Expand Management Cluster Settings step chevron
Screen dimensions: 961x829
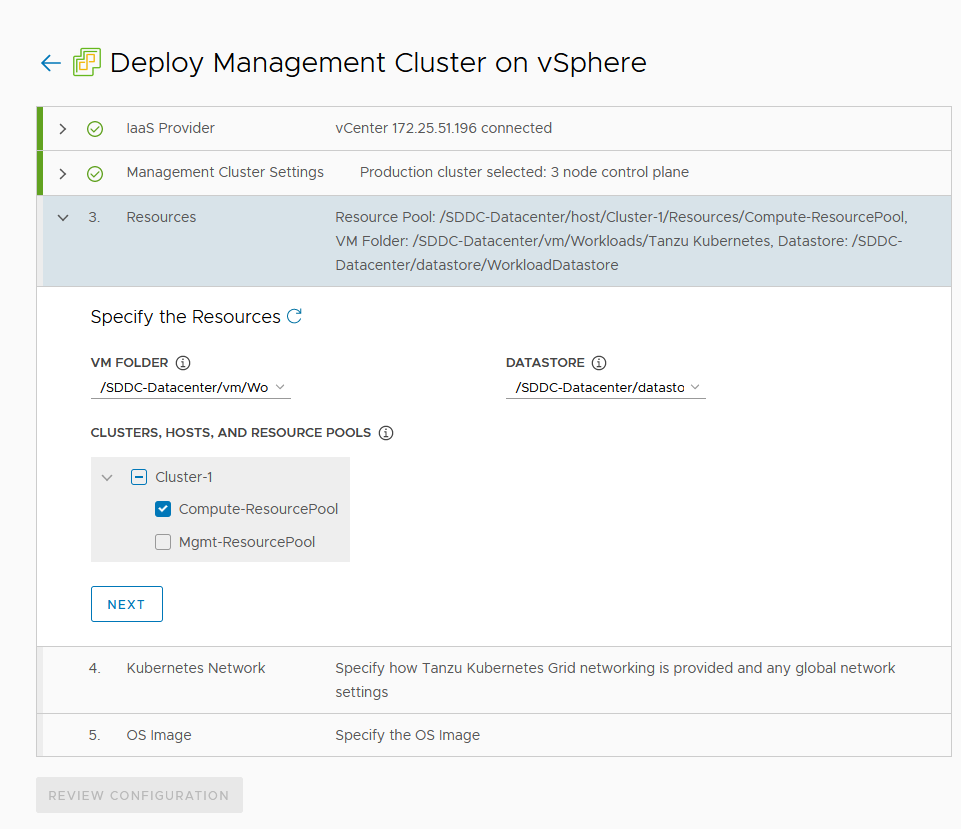point(63,174)
